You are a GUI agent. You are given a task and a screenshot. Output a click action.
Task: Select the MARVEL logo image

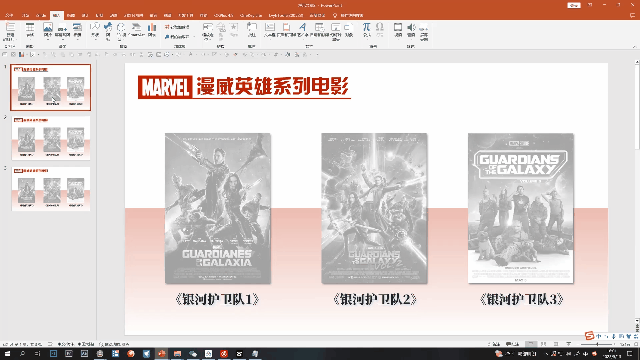(165, 87)
